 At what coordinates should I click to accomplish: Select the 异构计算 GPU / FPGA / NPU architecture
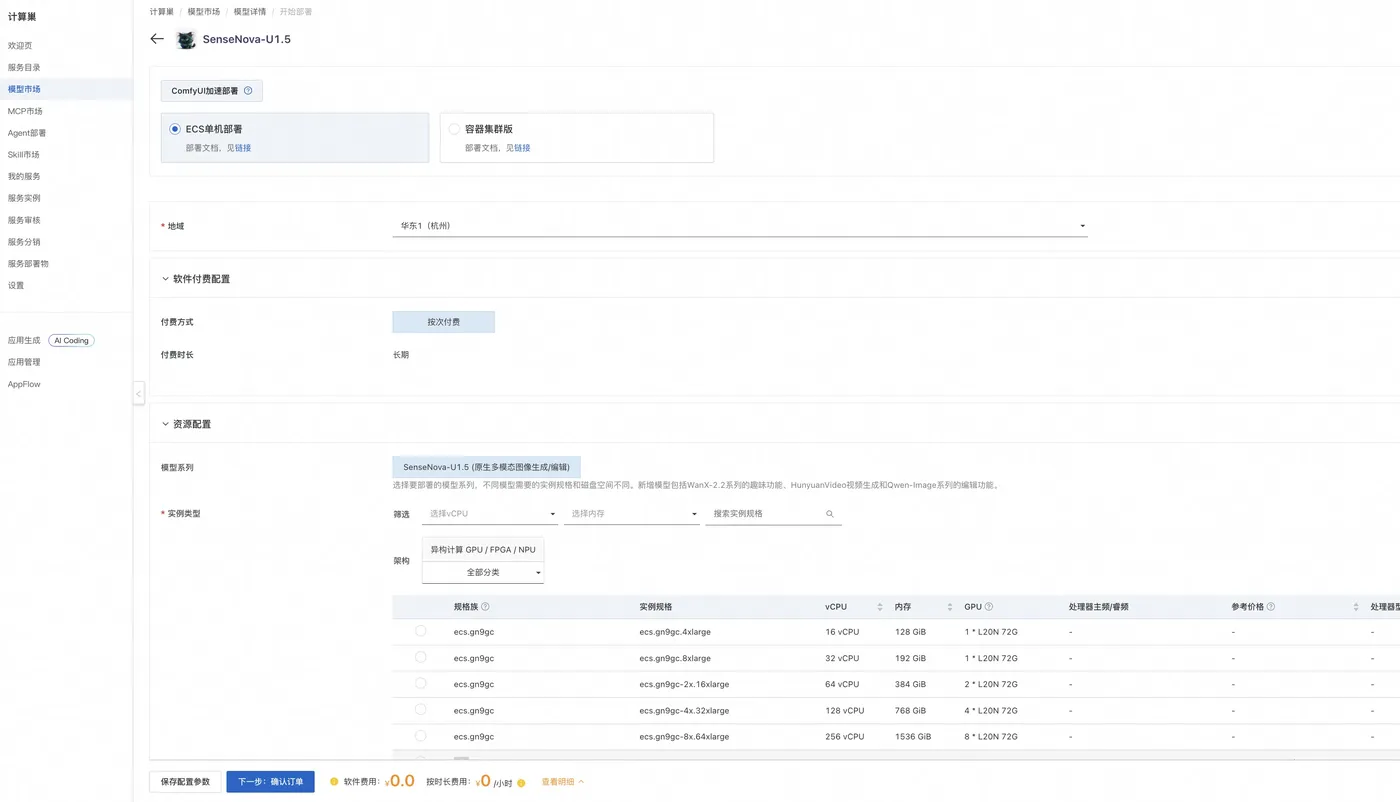tap(483, 550)
